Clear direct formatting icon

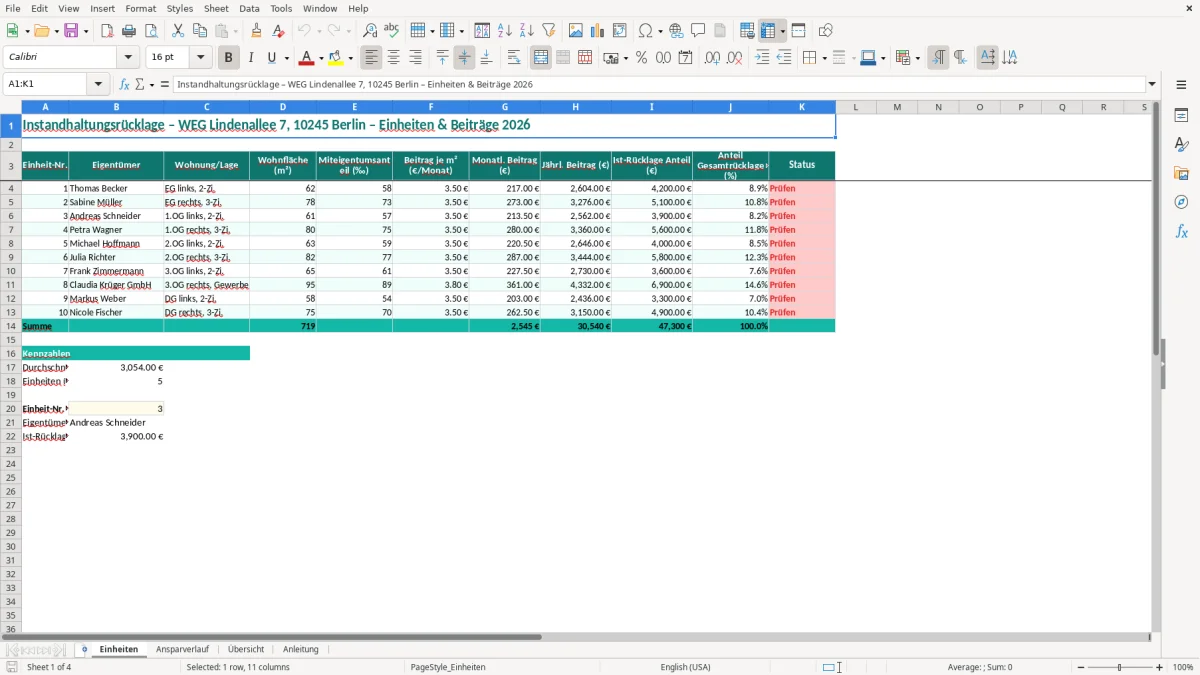pyautogui.click(x=279, y=31)
